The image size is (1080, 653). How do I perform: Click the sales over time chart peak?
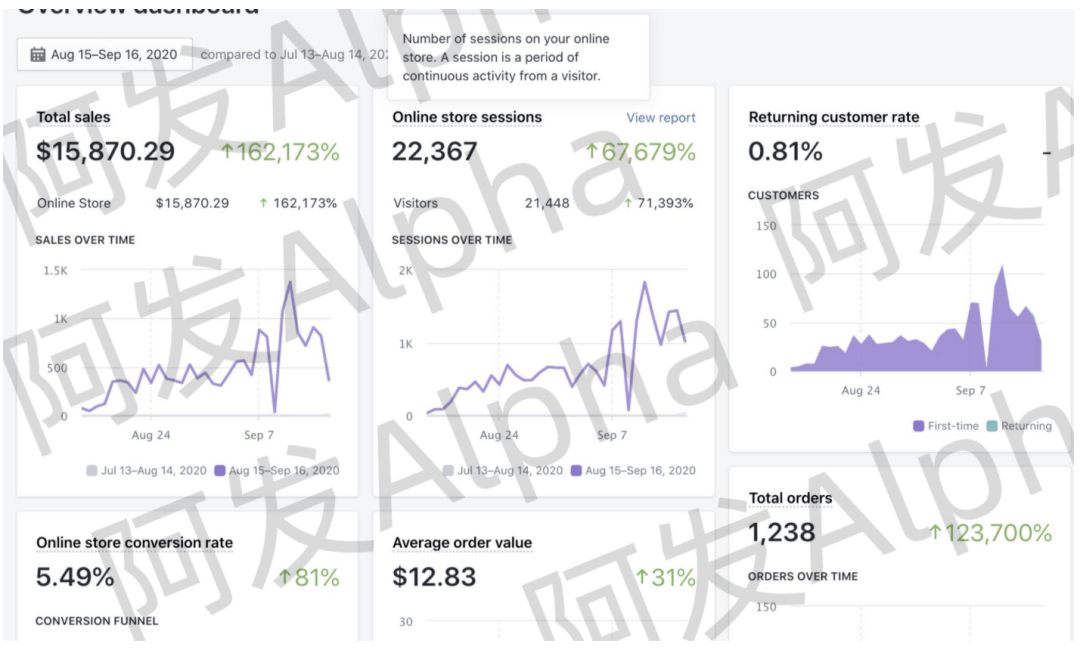290,282
